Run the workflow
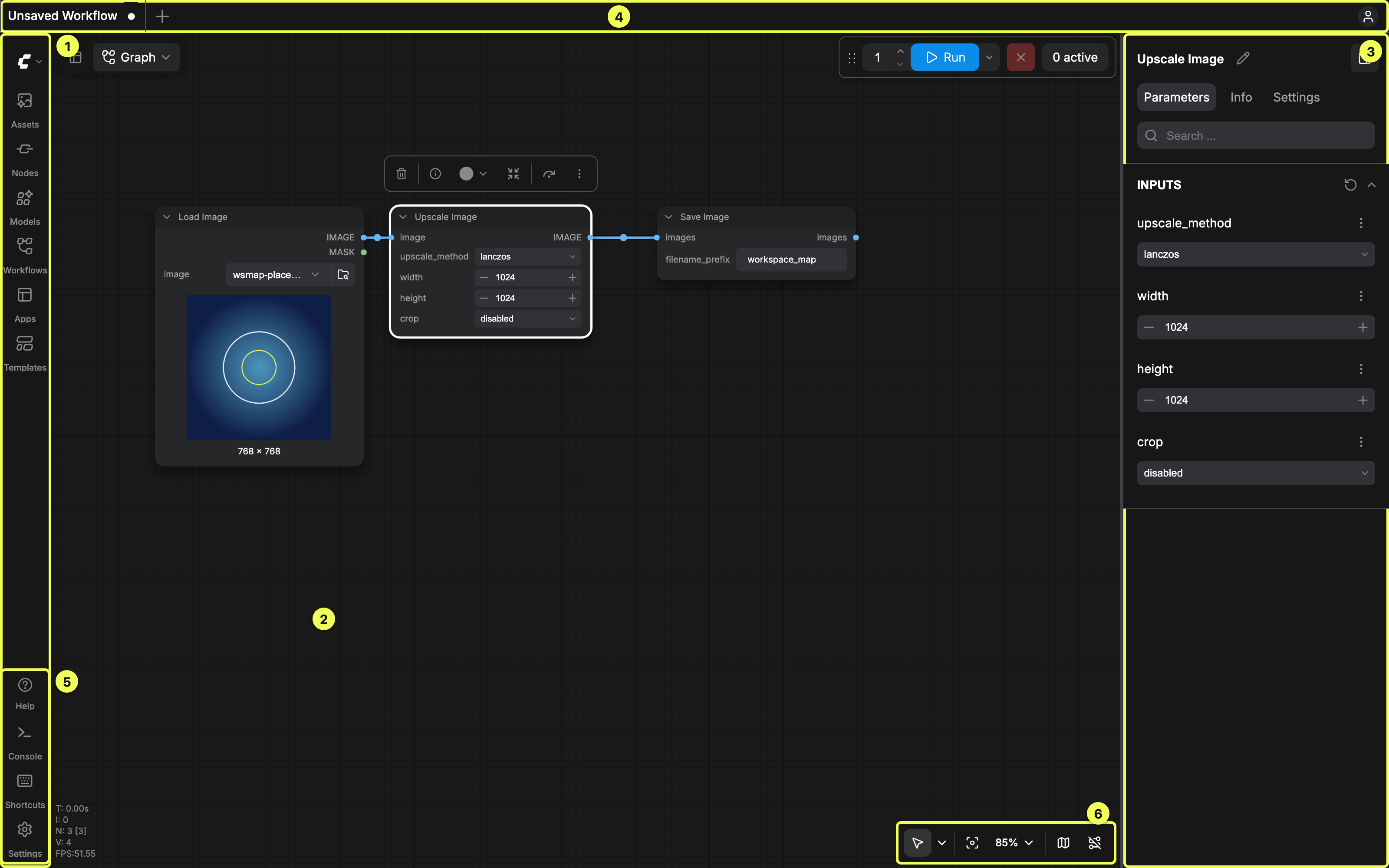1389x868 pixels. [945, 57]
